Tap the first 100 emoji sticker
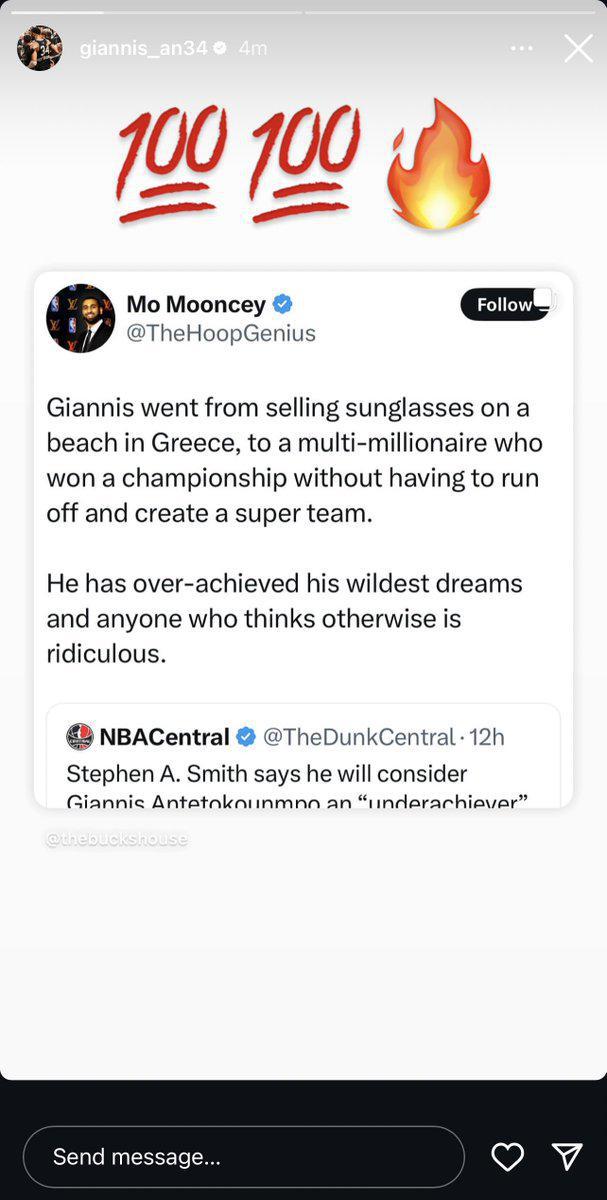Image resolution: width=607 pixels, height=1200 pixels. (171, 165)
